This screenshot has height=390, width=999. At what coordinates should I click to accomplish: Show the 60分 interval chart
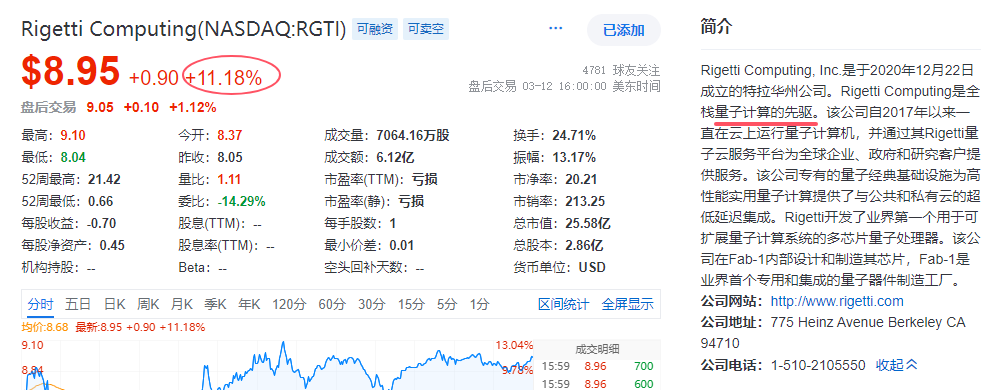pyautogui.click(x=331, y=304)
